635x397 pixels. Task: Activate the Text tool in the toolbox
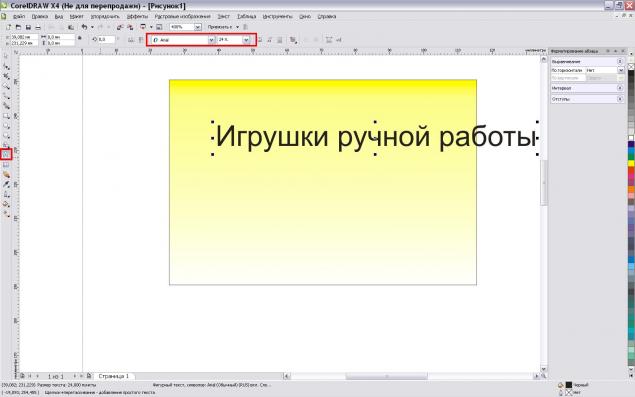click(x=6, y=154)
